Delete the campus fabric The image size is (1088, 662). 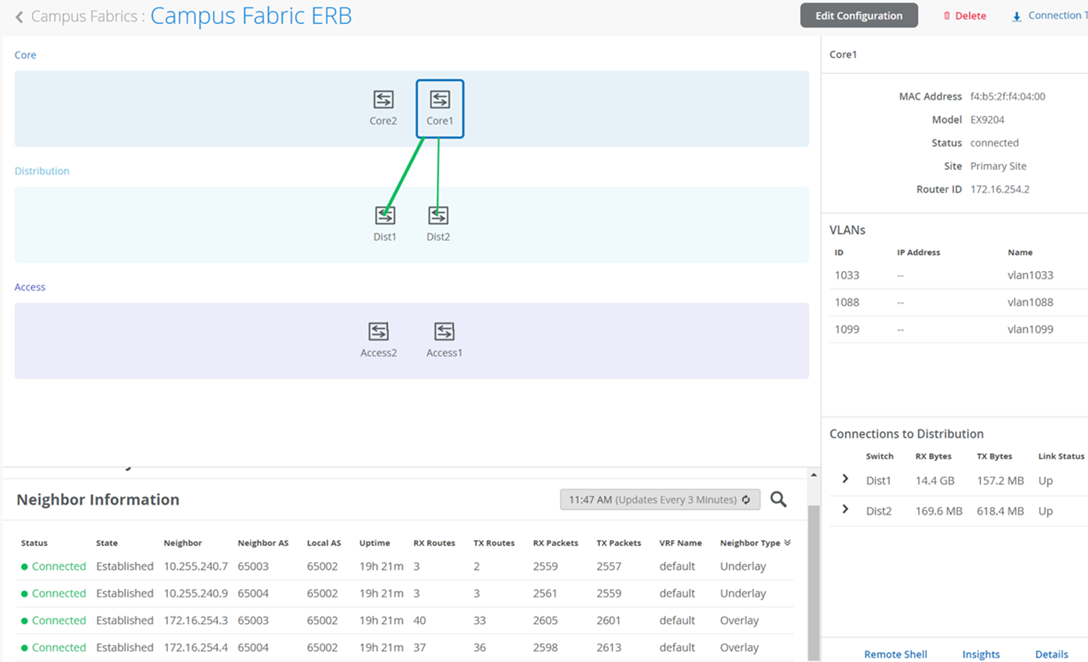(x=964, y=16)
